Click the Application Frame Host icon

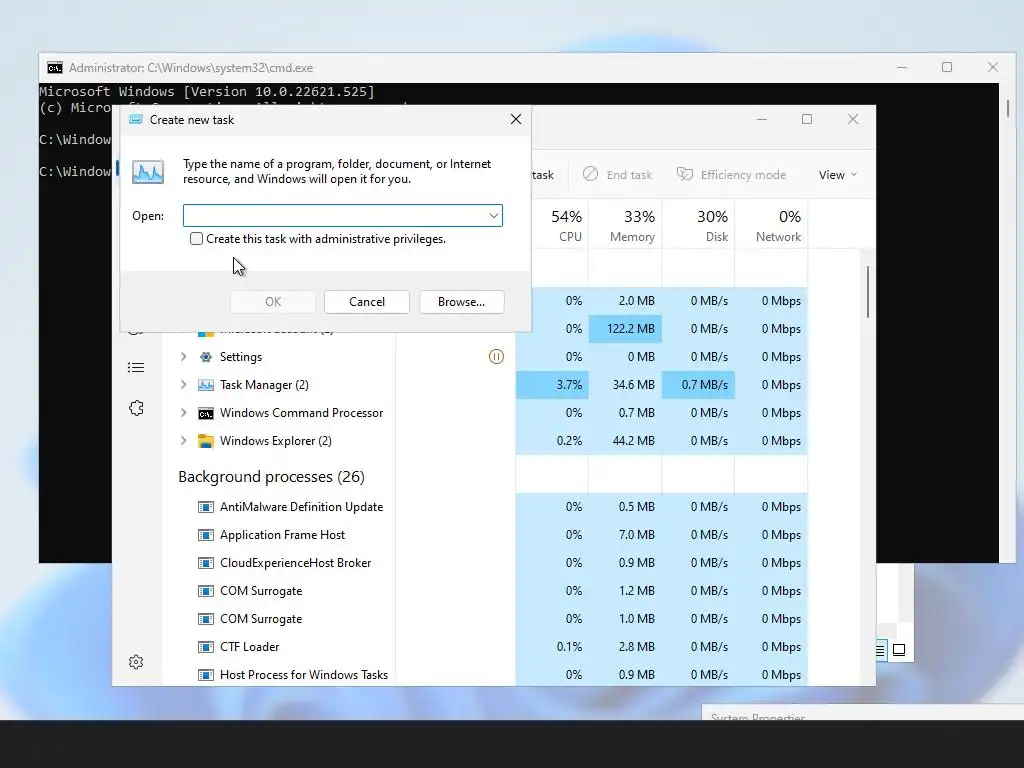pyautogui.click(x=206, y=535)
